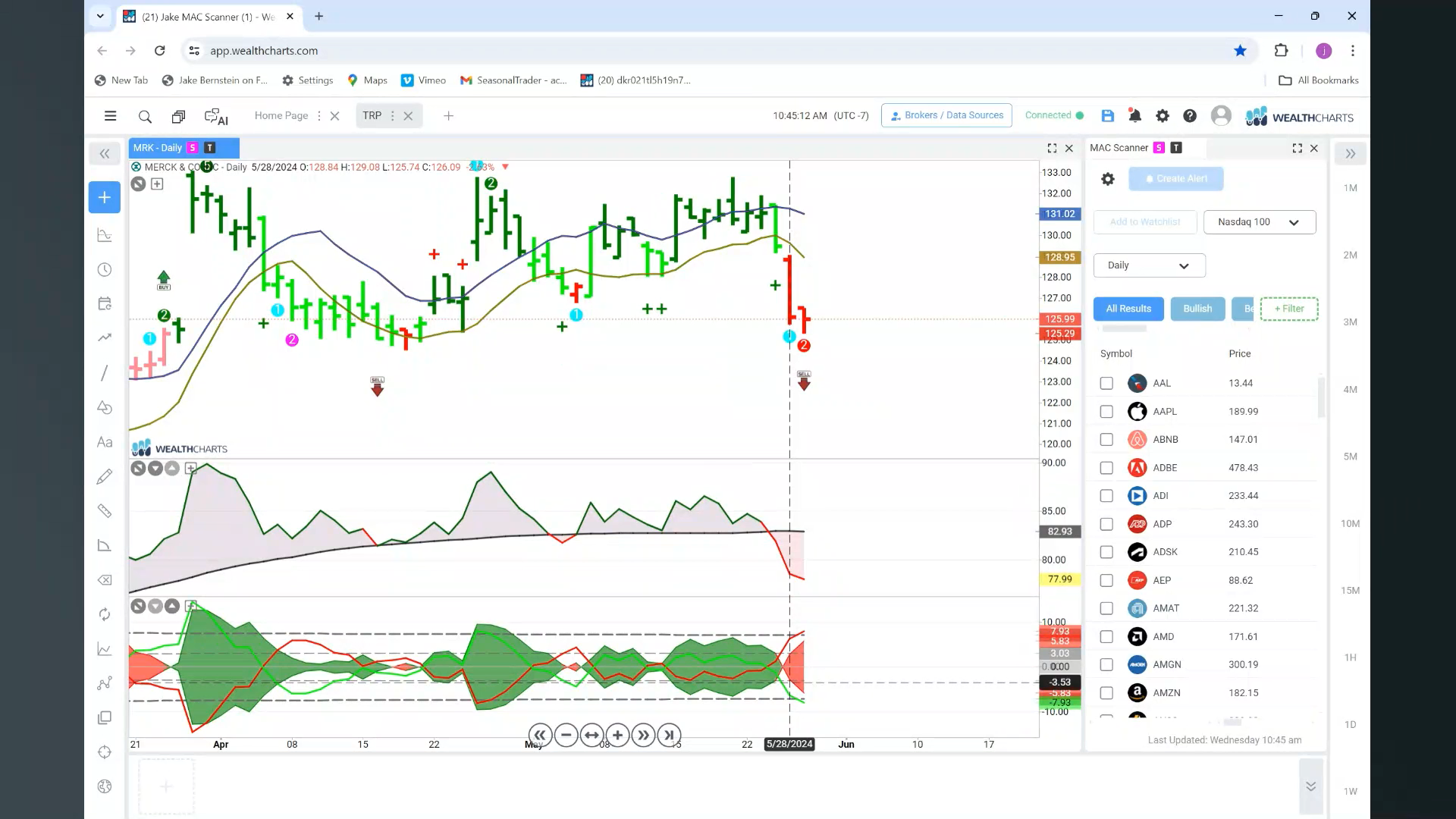Select 1H timeframe in right sidebar
The height and width of the screenshot is (819, 1456).
tap(1350, 658)
